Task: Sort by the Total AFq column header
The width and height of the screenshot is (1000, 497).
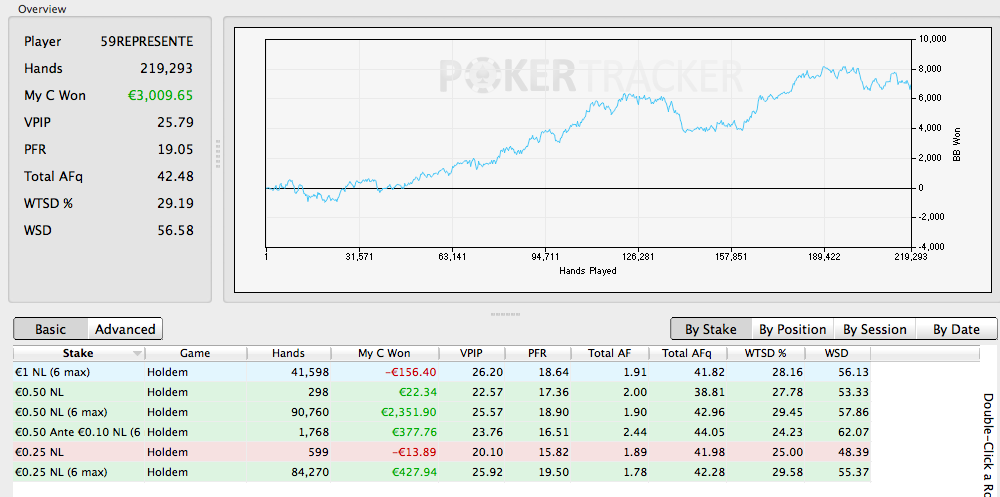Action: (687, 353)
